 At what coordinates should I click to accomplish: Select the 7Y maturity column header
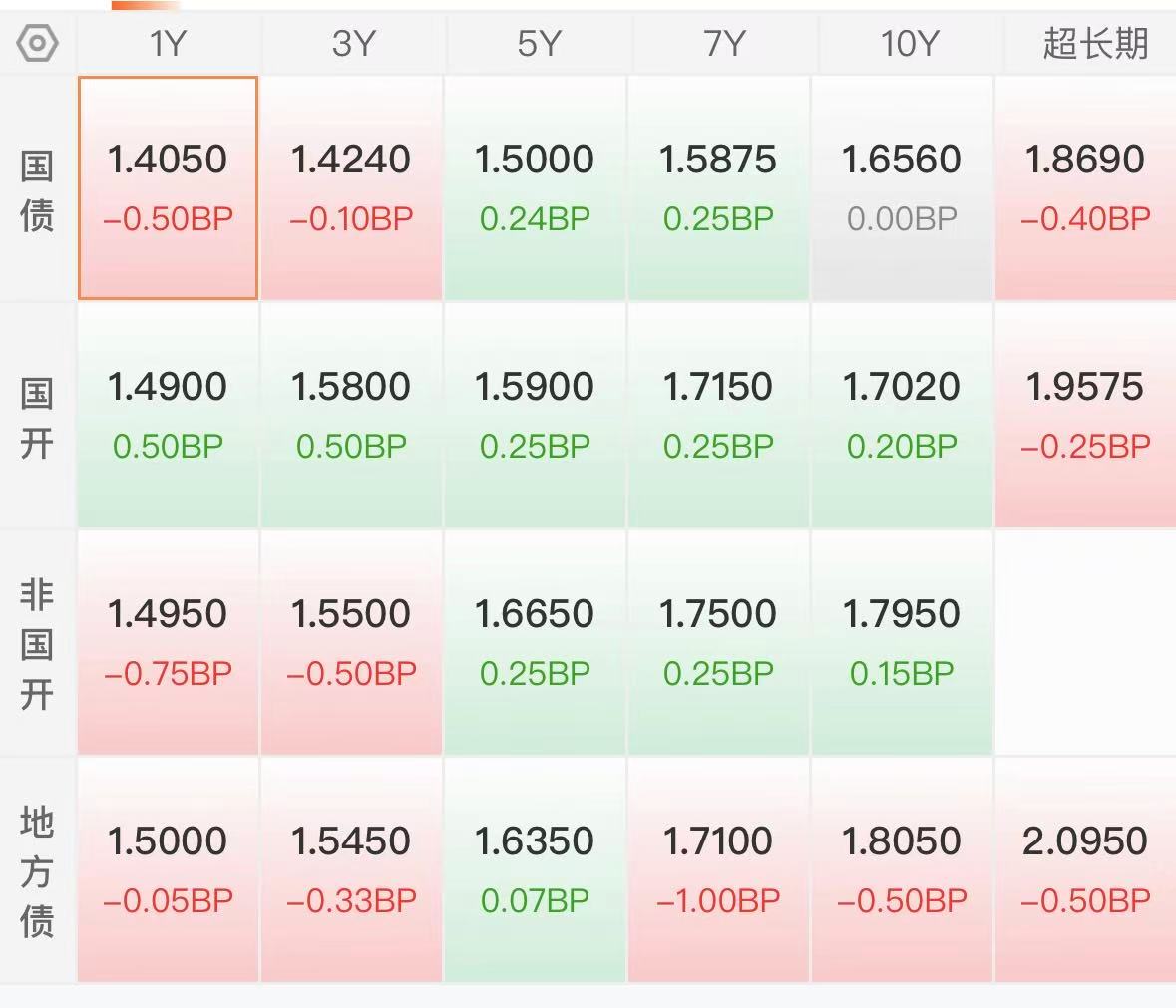pyautogui.click(x=724, y=43)
